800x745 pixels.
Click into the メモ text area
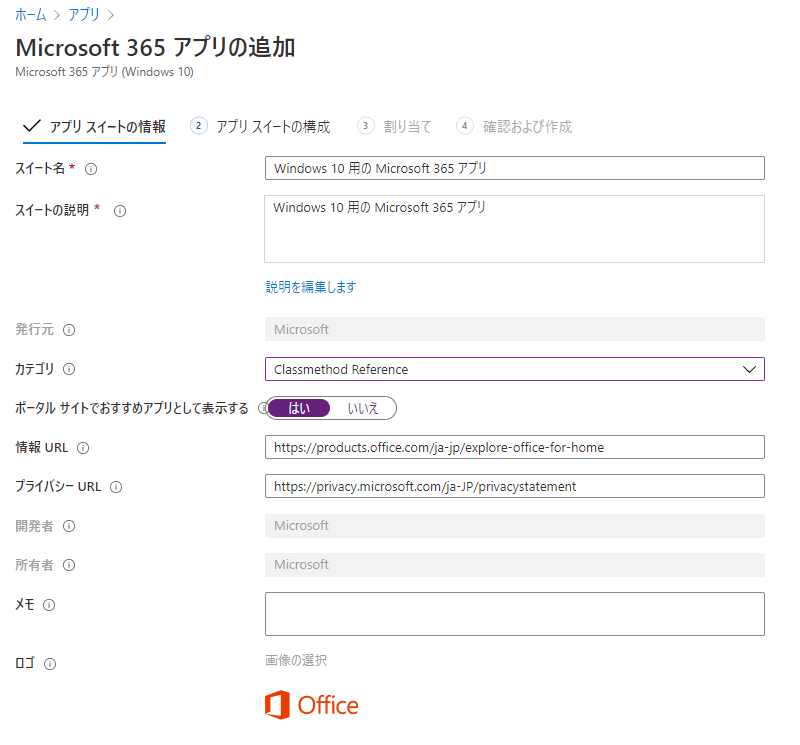click(x=514, y=614)
